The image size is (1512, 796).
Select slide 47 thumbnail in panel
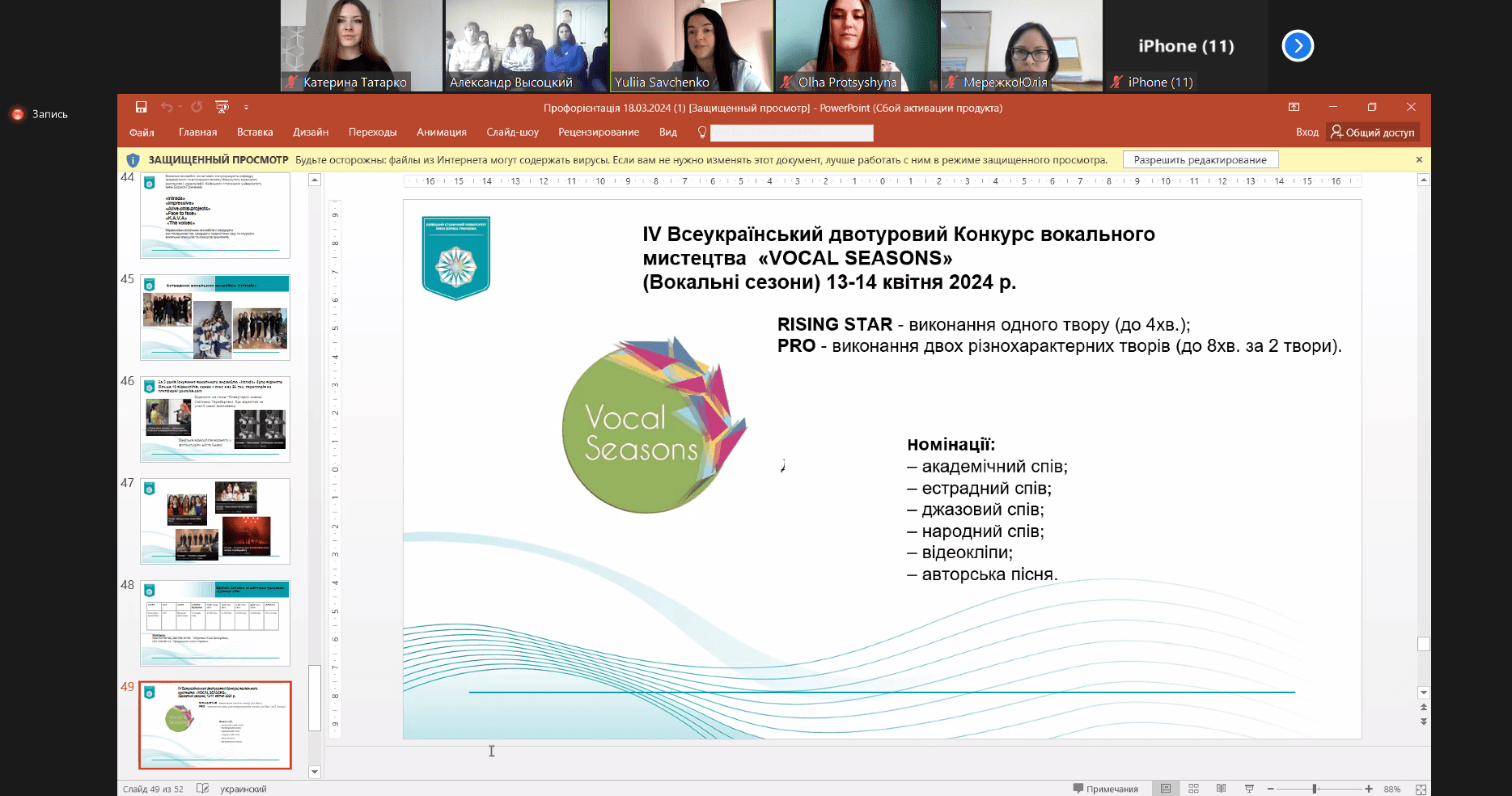click(215, 521)
